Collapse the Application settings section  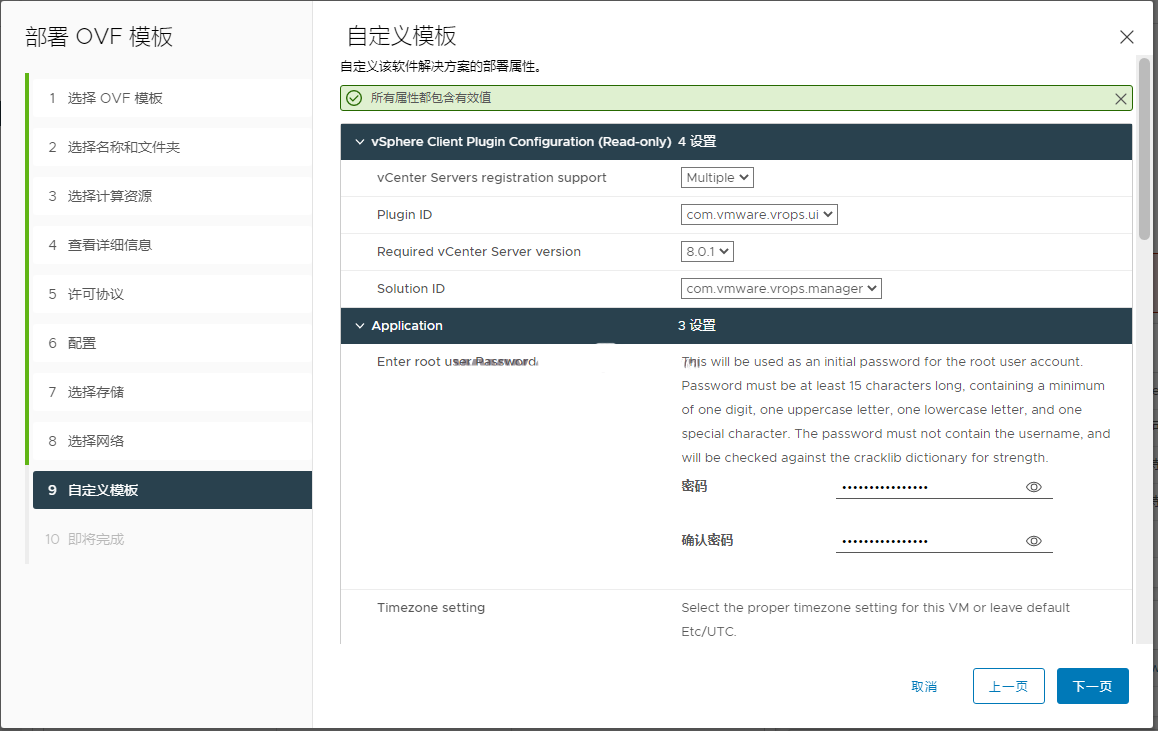coord(360,326)
